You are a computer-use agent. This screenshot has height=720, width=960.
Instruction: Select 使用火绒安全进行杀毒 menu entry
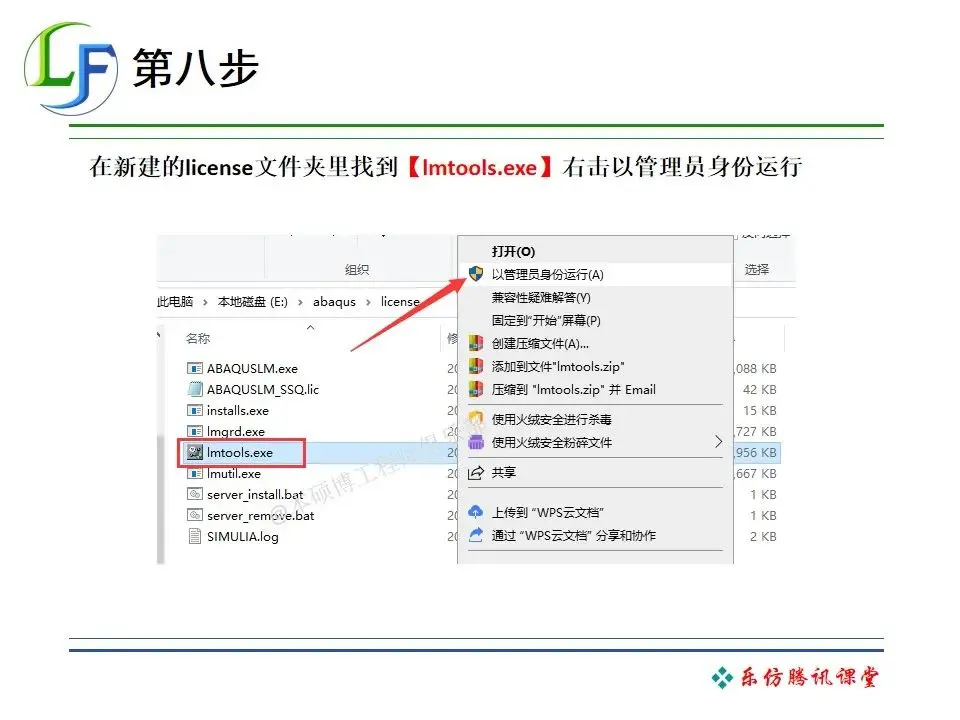(x=595, y=419)
